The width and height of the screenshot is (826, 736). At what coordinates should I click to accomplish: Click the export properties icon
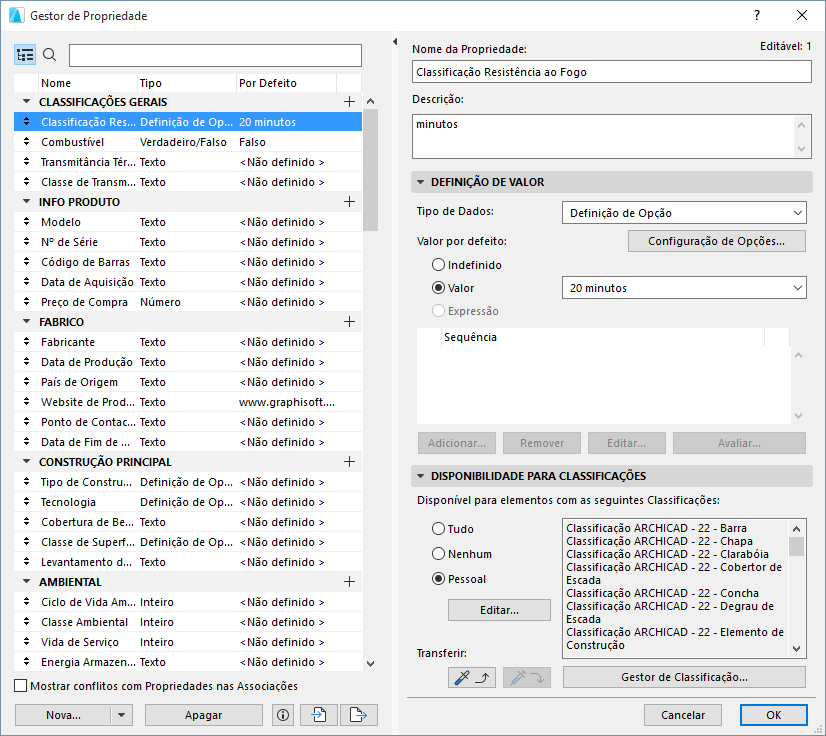tap(358, 715)
